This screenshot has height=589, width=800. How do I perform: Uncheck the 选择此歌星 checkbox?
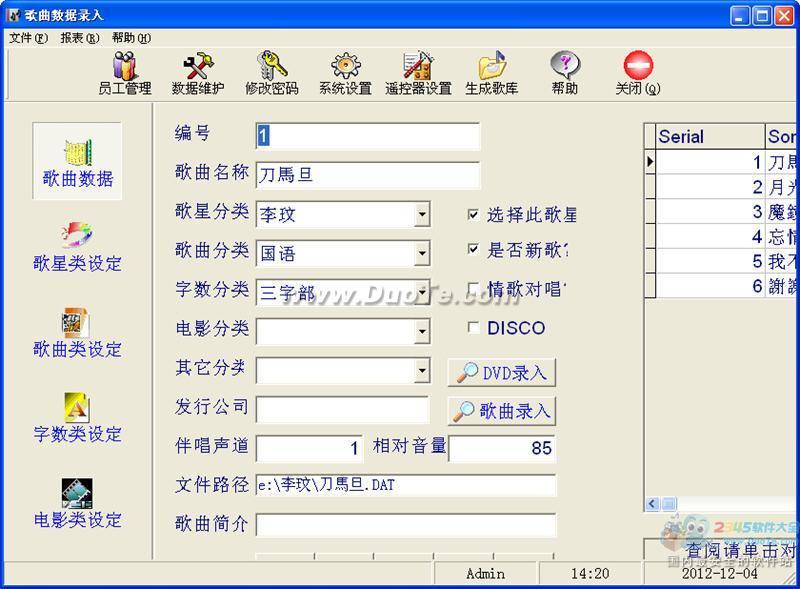pyautogui.click(x=474, y=215)
